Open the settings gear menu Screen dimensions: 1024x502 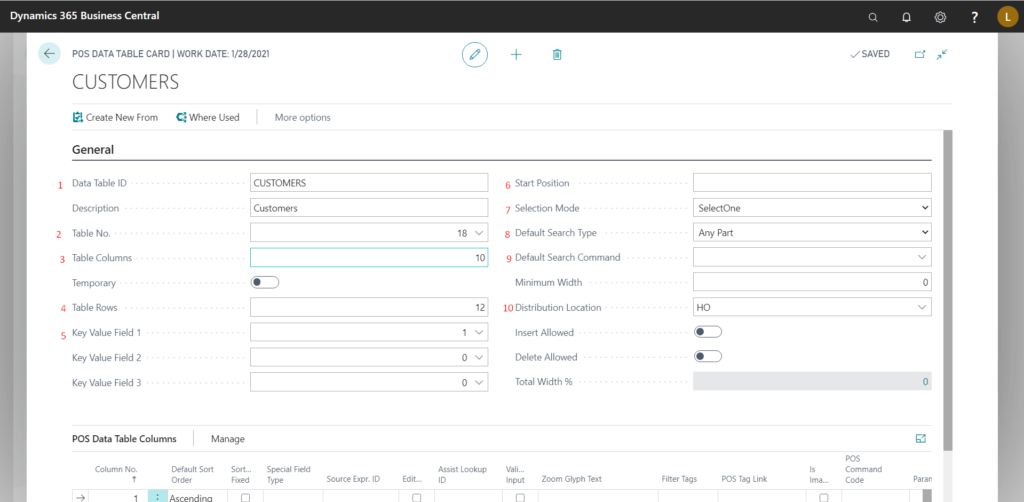[940, 17]
